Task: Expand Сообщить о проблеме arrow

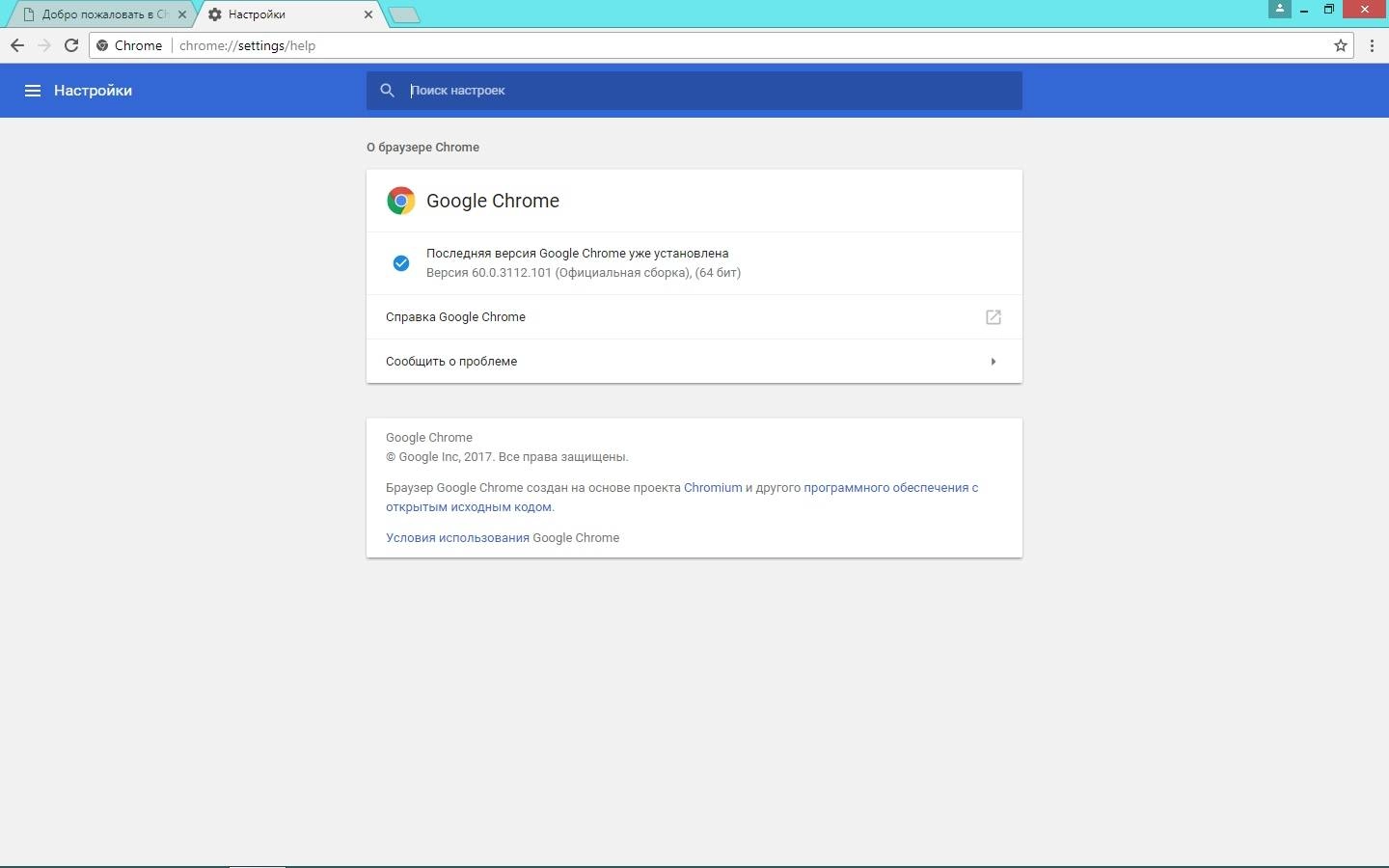Action: pos(994,362)
